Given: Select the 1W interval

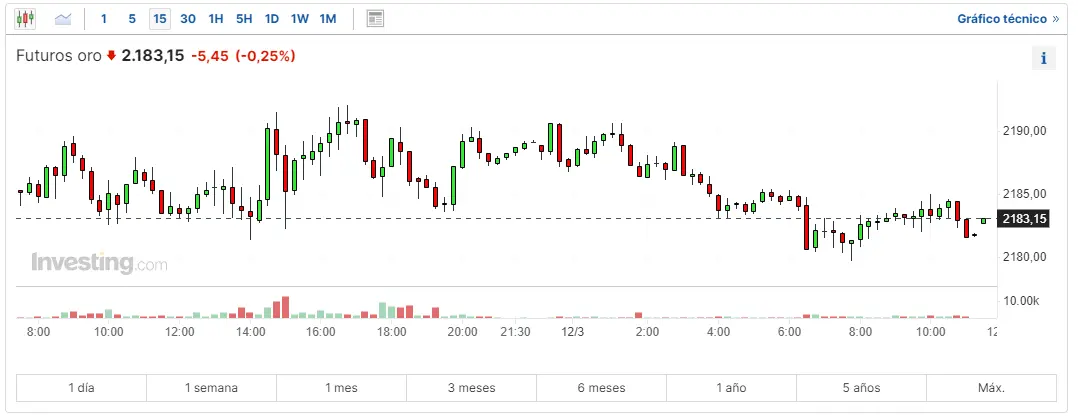Looking at the screenshot, I should (300, 19).
